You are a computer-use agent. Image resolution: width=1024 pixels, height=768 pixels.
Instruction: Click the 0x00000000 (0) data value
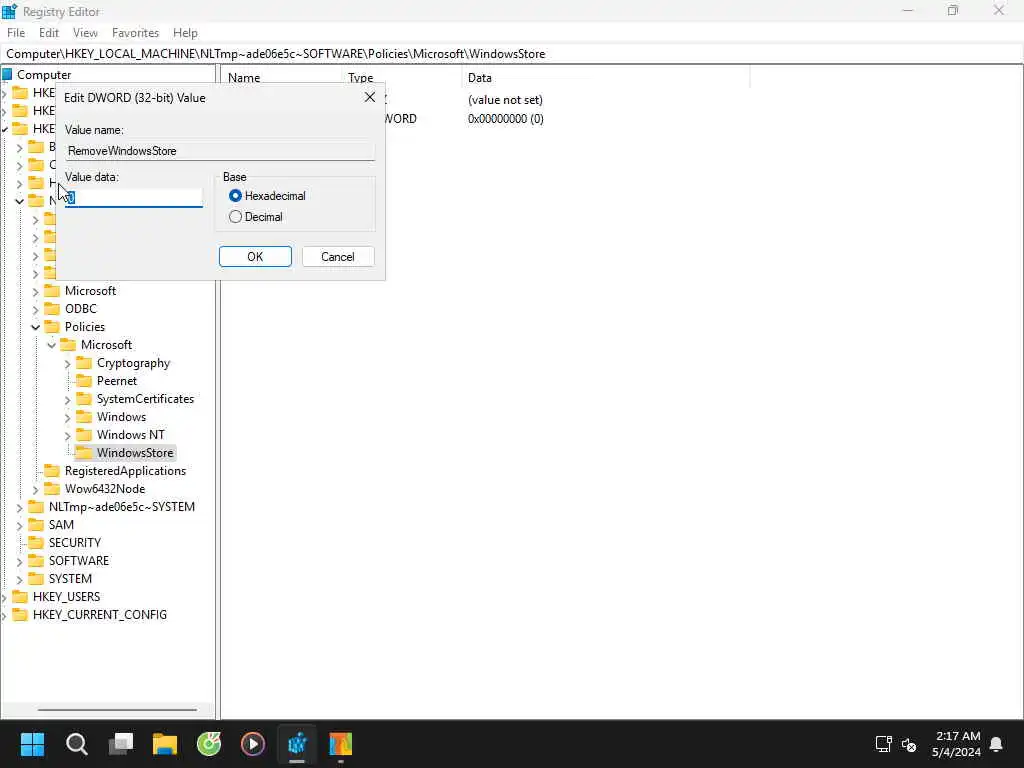[x=505, y=119]
